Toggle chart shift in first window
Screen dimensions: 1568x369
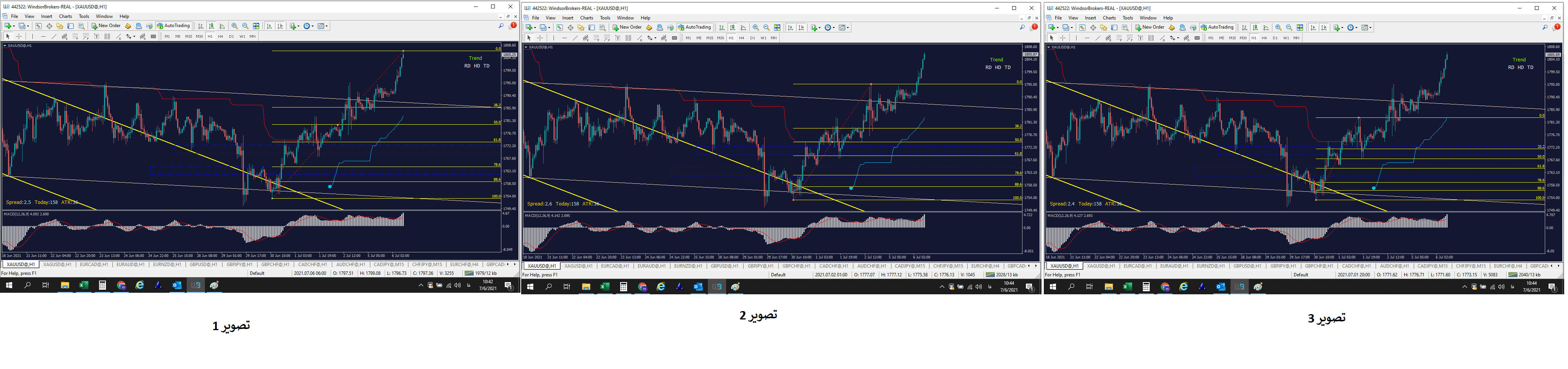[280, 26]
